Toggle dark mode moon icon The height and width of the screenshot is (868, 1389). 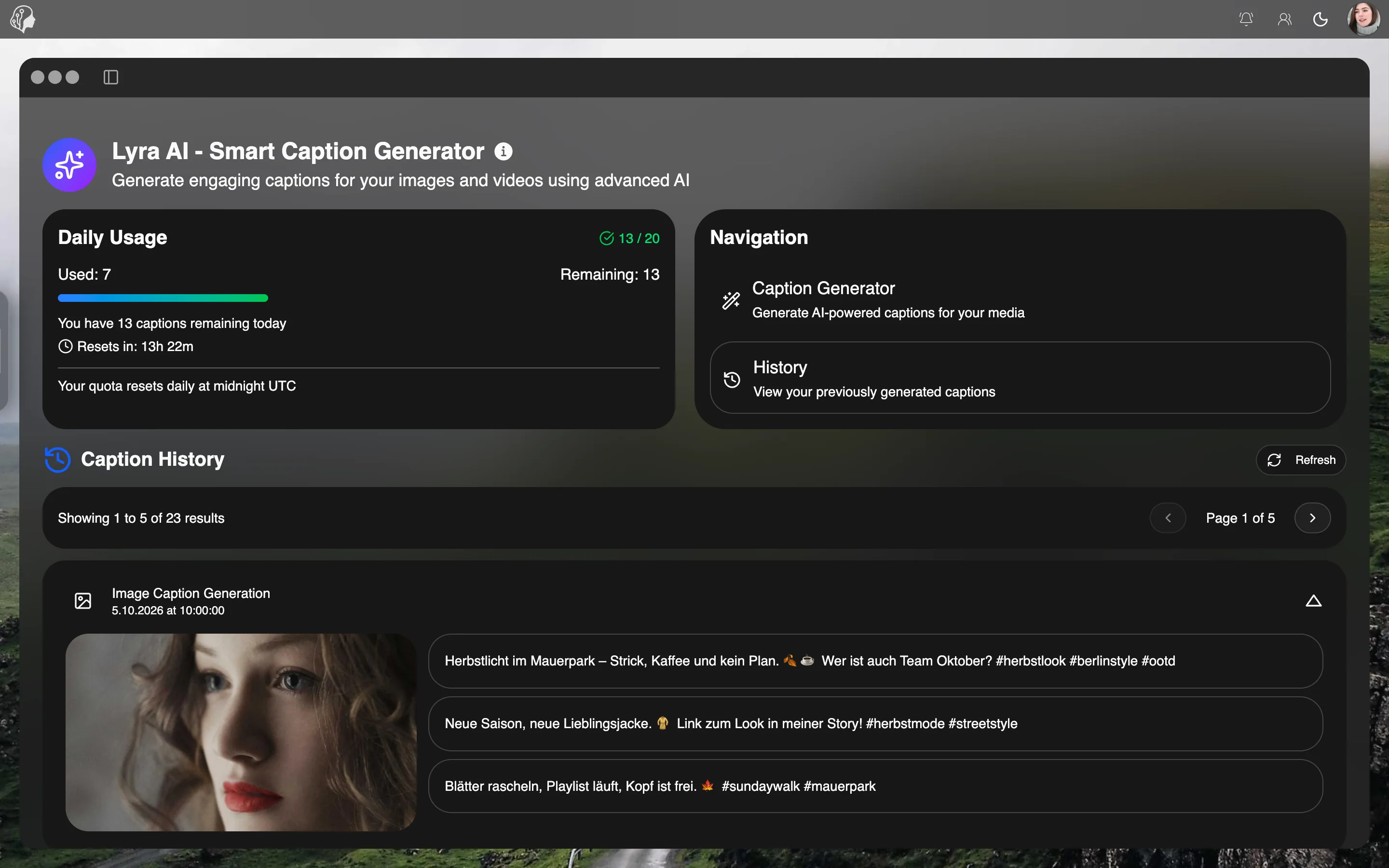[x=1320, y=19]
